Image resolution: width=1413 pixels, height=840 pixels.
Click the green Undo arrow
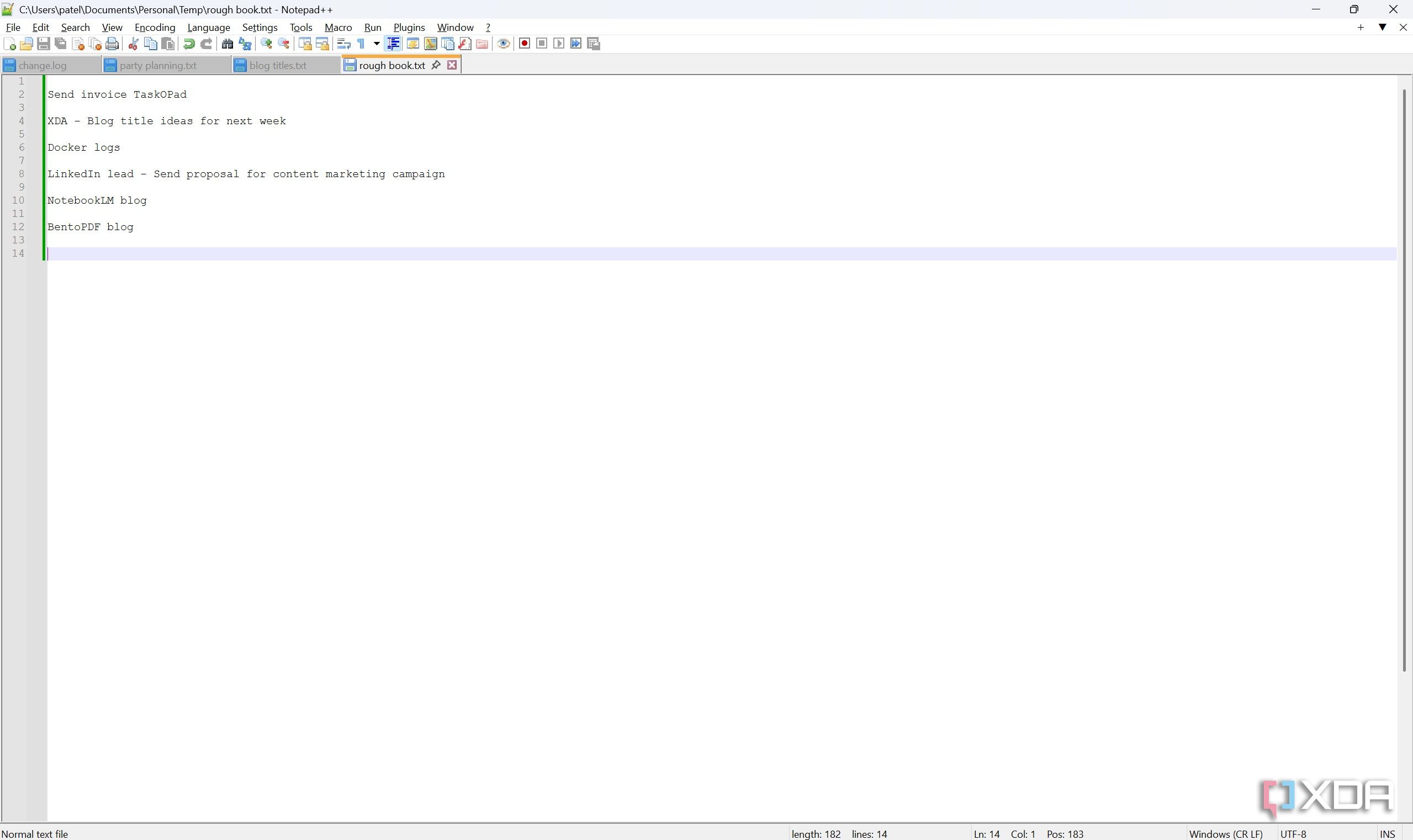189,44
